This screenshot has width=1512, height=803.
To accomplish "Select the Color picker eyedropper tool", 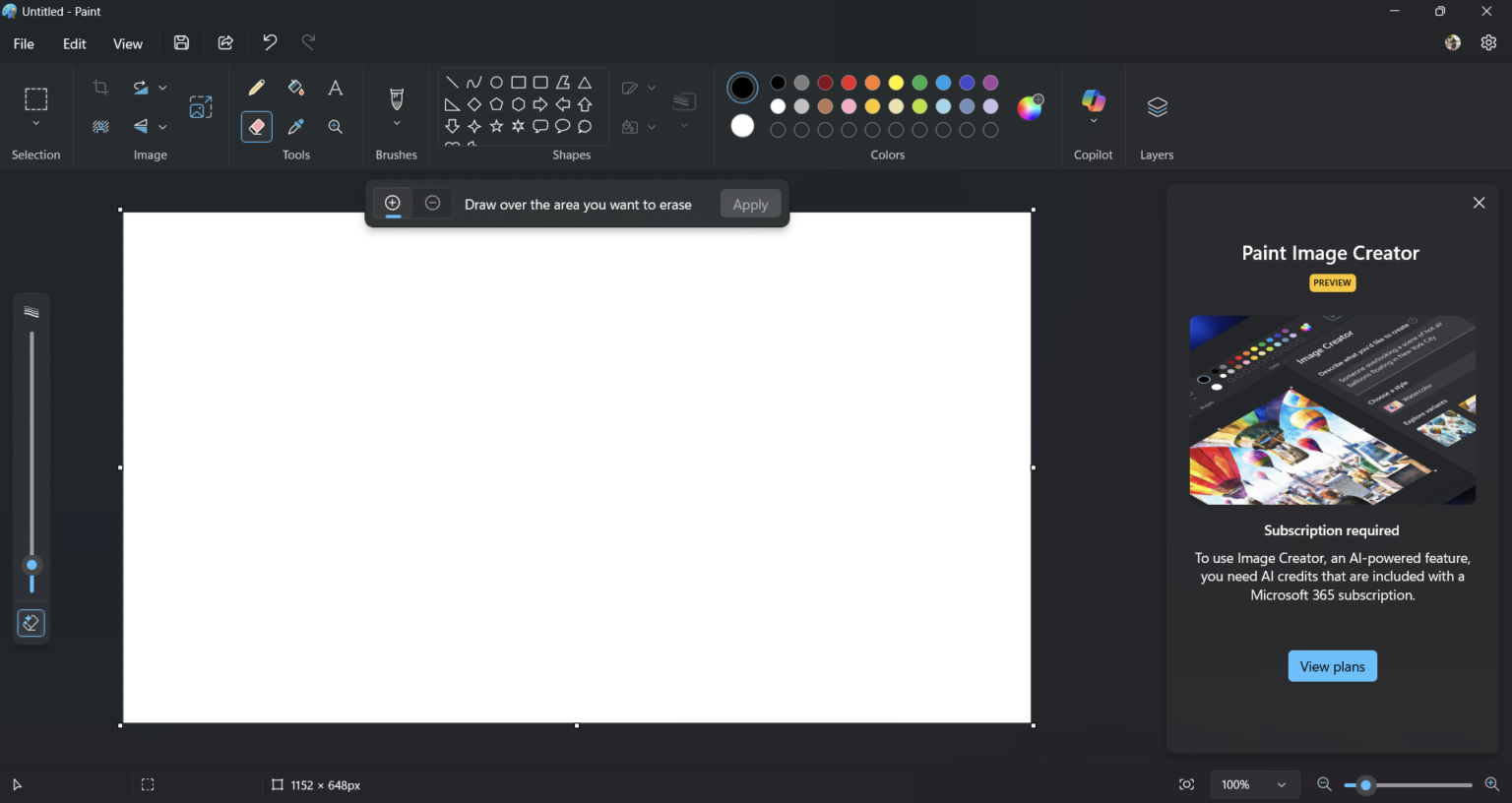I will click(x=295, y=126).
